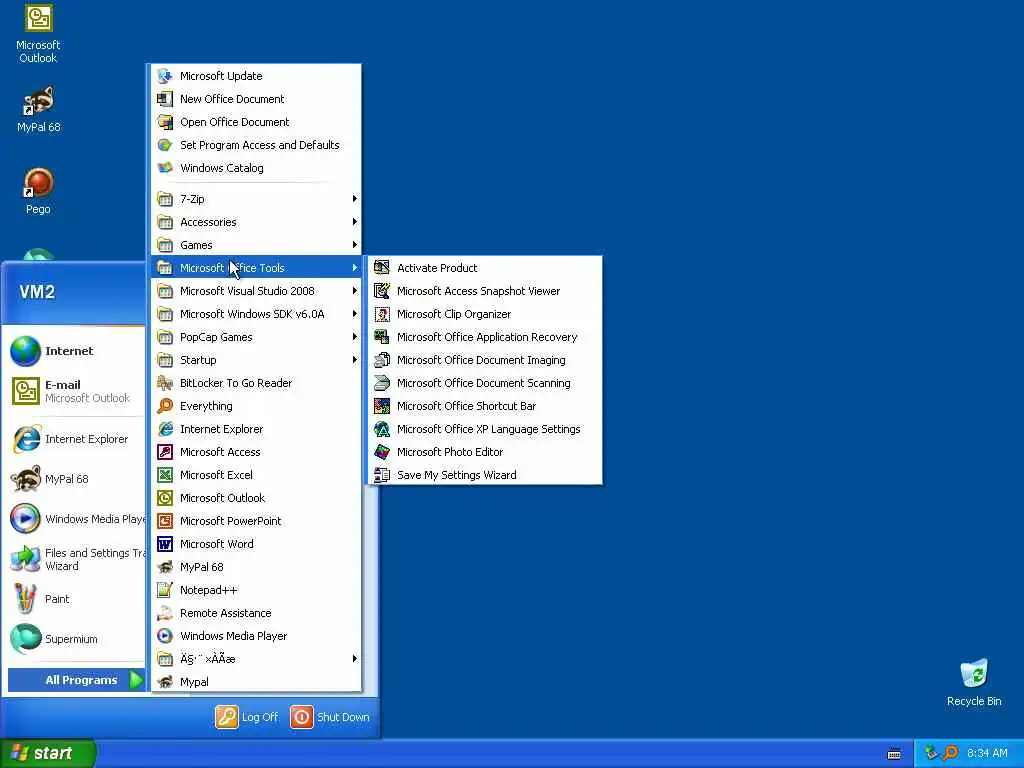Viewport: 1024px width, 768px height.
Task: Select the Pego desktop icon
Action: [x=39, y=191]
